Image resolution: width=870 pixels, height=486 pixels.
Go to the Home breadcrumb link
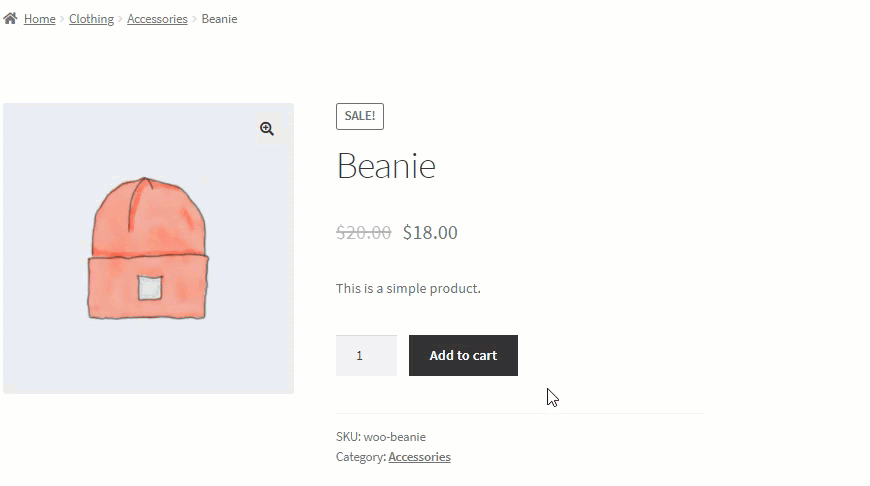click(39, 19)
